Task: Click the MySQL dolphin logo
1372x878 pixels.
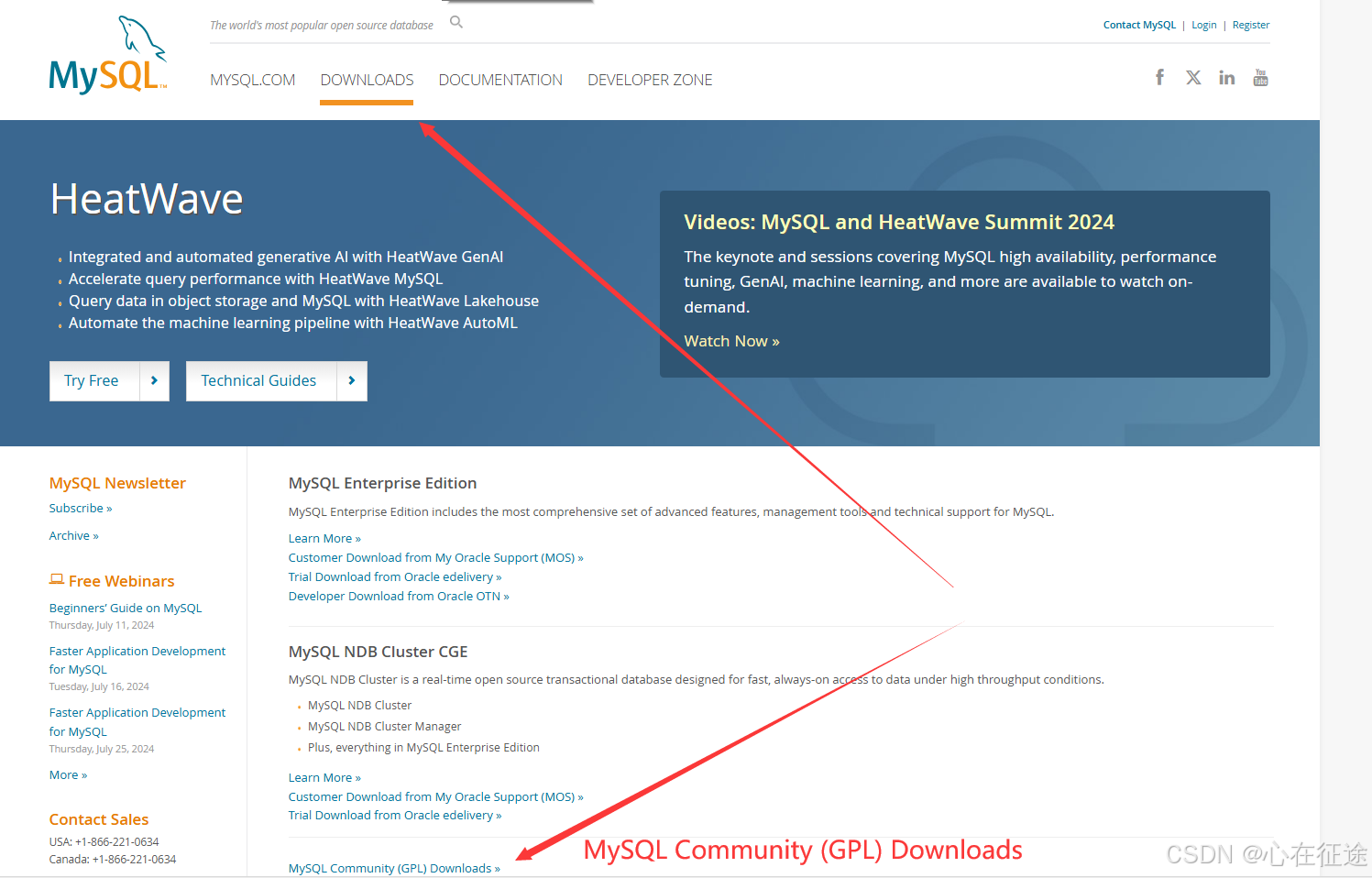Action: (x=108, y=56)
